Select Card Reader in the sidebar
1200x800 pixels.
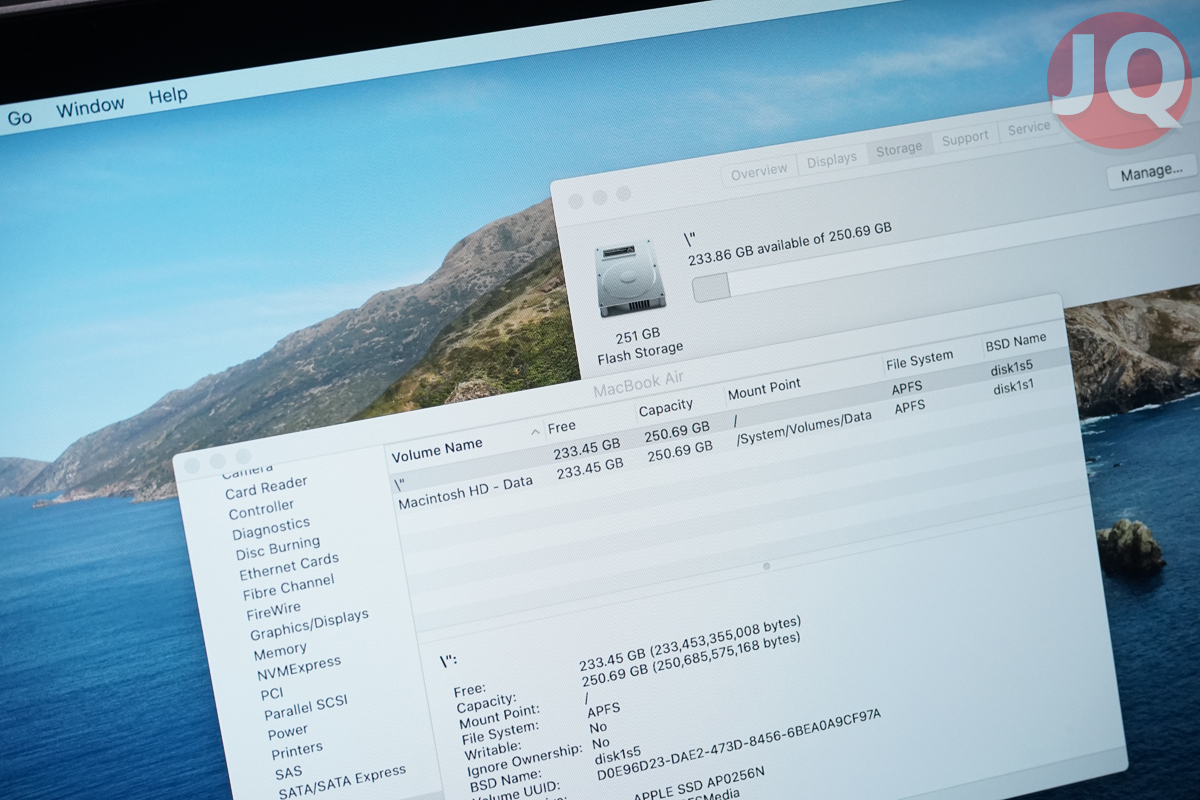click(x=266, y=488)
